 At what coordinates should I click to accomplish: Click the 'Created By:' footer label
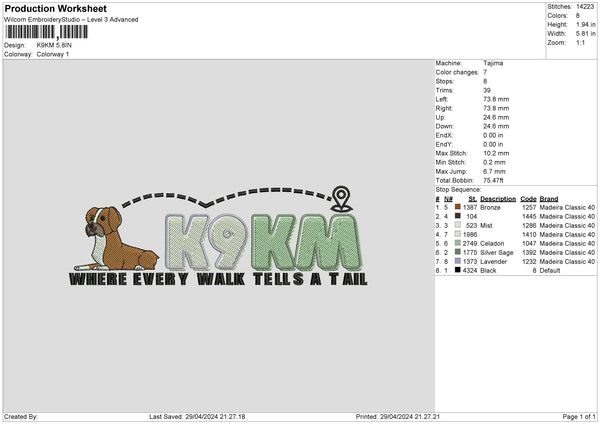click(21, 417)
